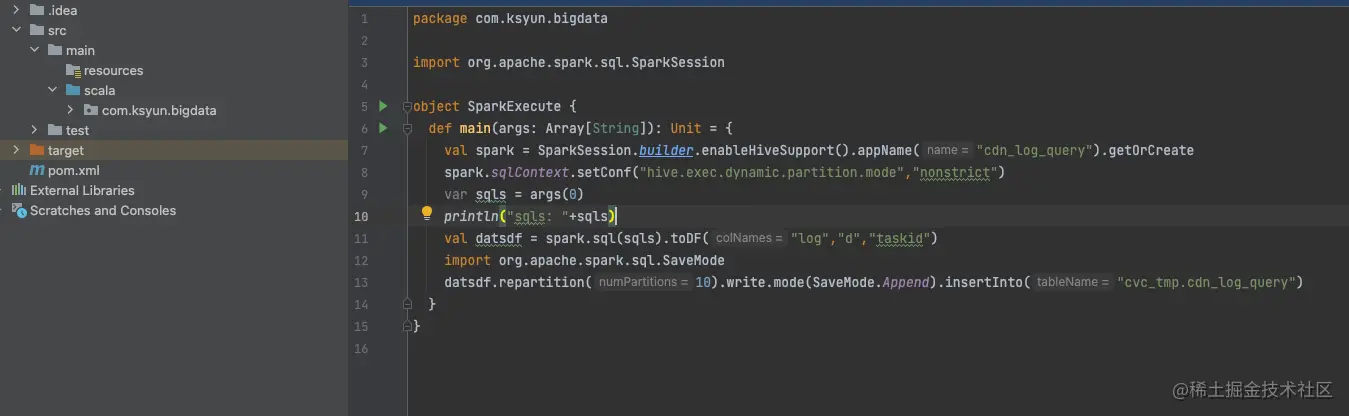Screen dimensions: 1349x416
Task: Select the com.ksyun.bigdata package icon
Action: tap(91, 110)
